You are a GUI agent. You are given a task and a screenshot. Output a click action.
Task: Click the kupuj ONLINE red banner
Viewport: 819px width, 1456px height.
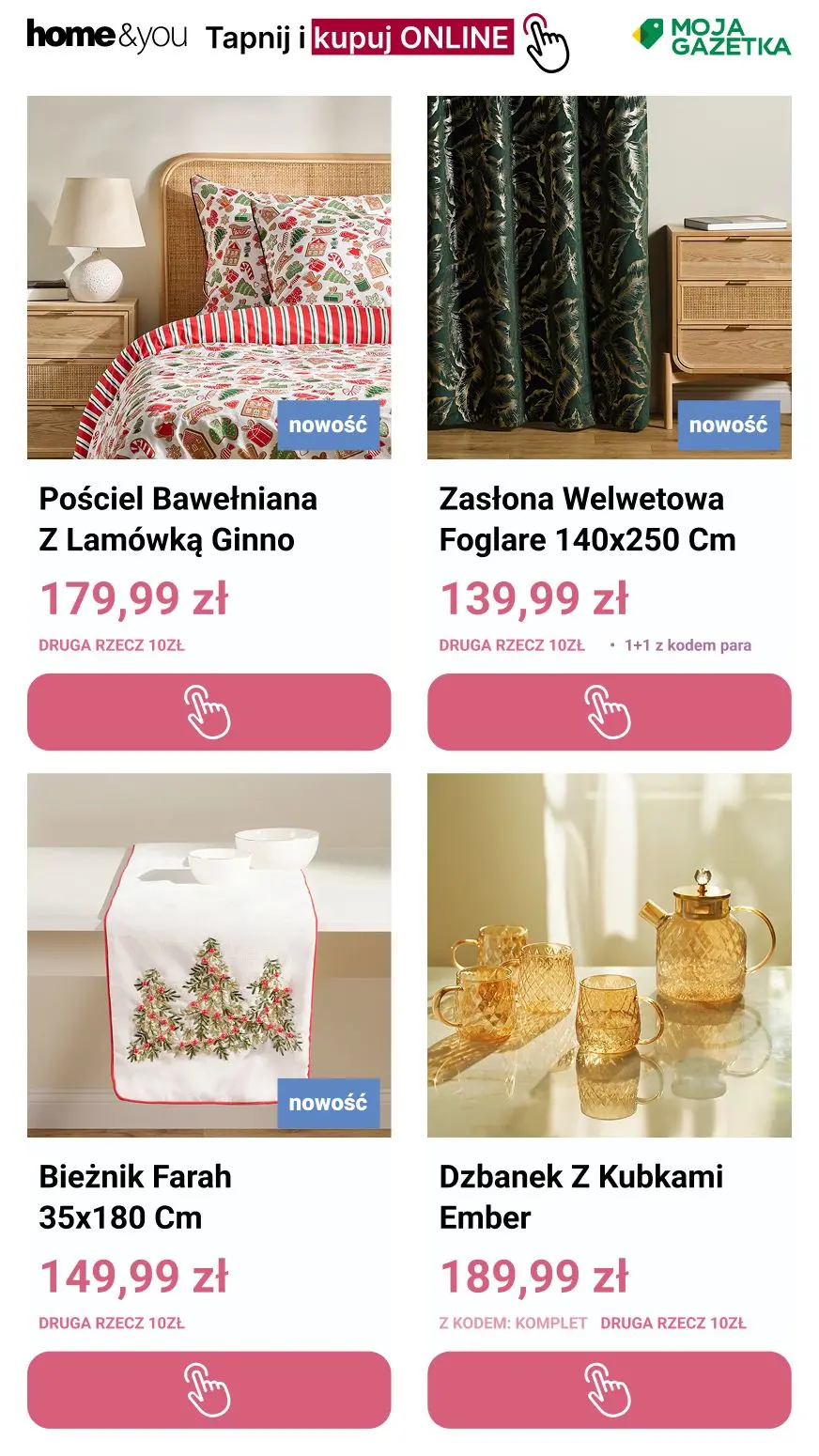point(412,38)
